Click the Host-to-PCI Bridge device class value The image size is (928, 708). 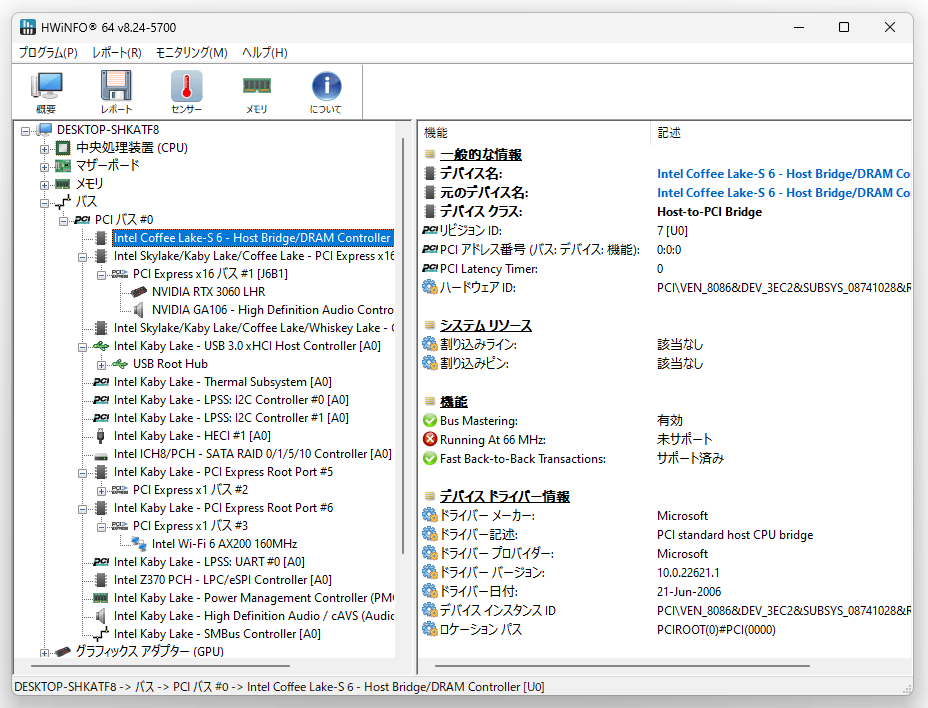709,211
